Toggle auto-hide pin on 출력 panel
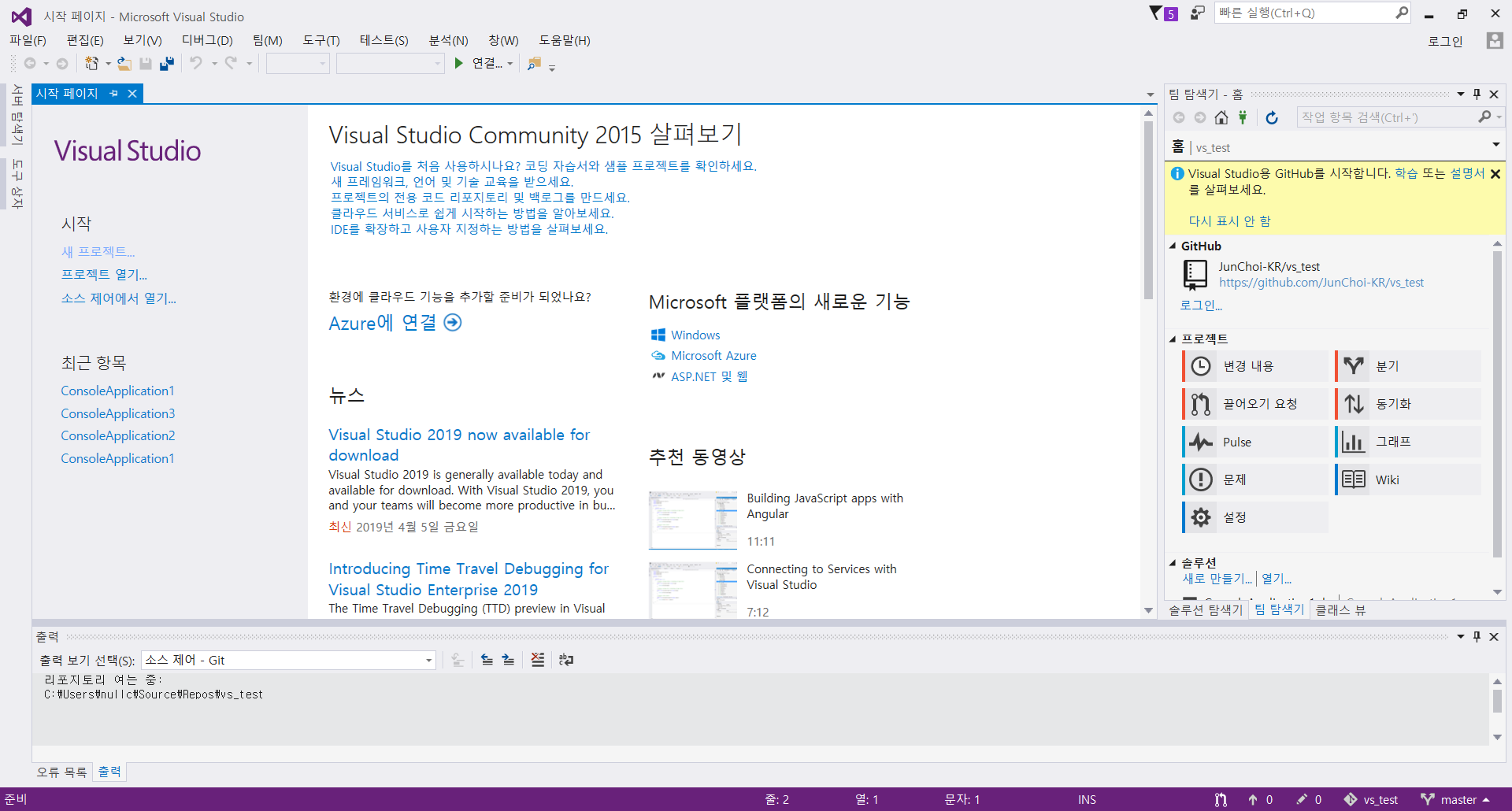Screen dimensions: 1512x811 tap(1477, 636)
